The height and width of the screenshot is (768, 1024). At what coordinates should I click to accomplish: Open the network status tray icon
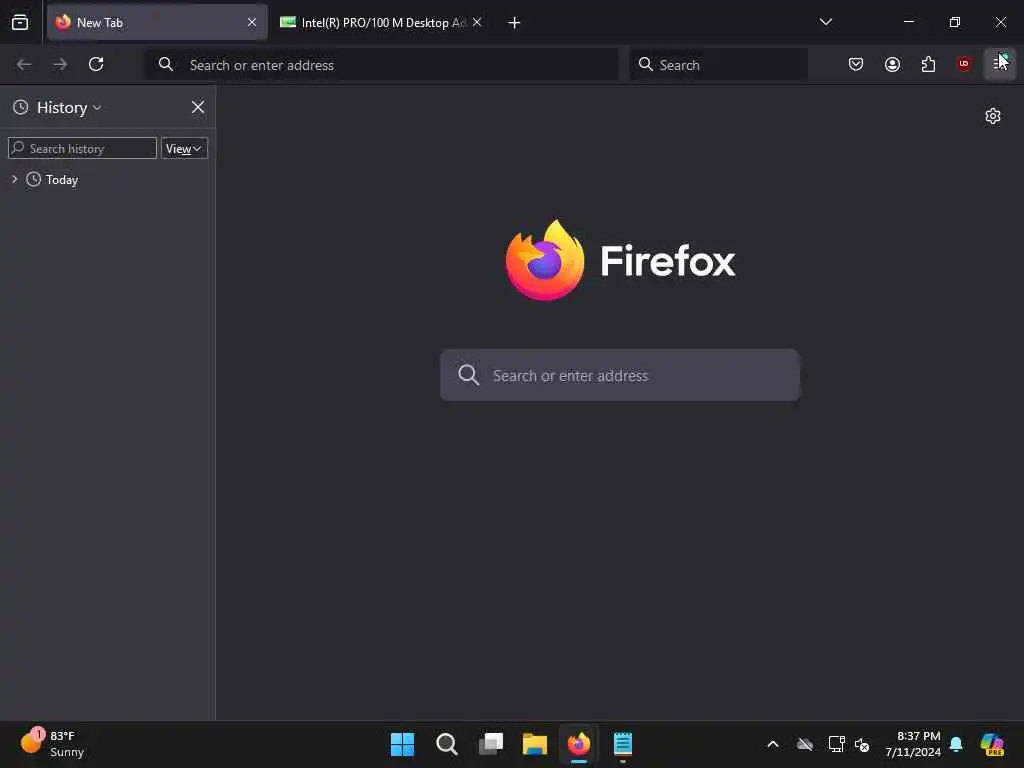(x=836, y=744)
